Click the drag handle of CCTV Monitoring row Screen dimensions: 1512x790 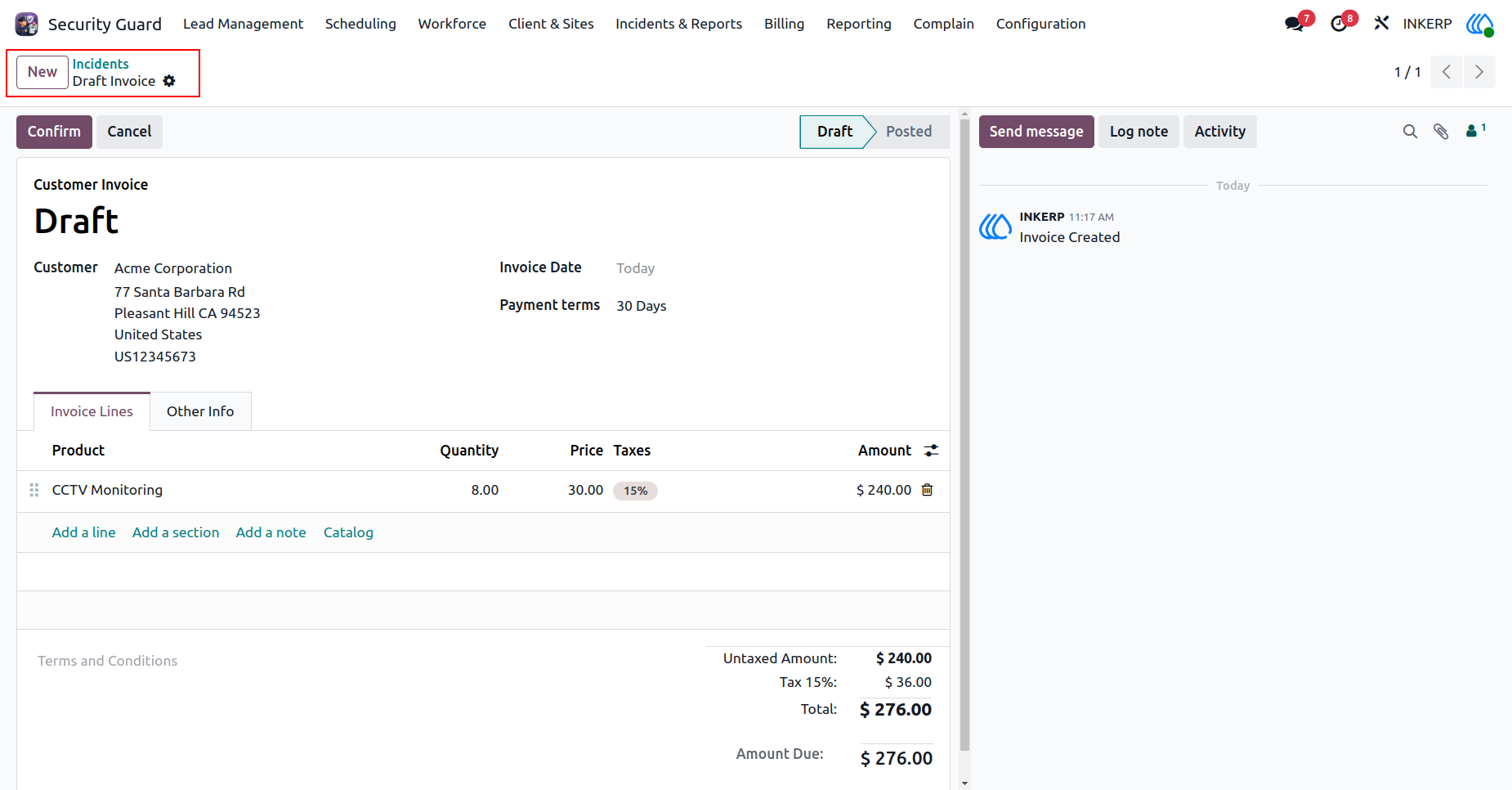click(x=34, y=490)
